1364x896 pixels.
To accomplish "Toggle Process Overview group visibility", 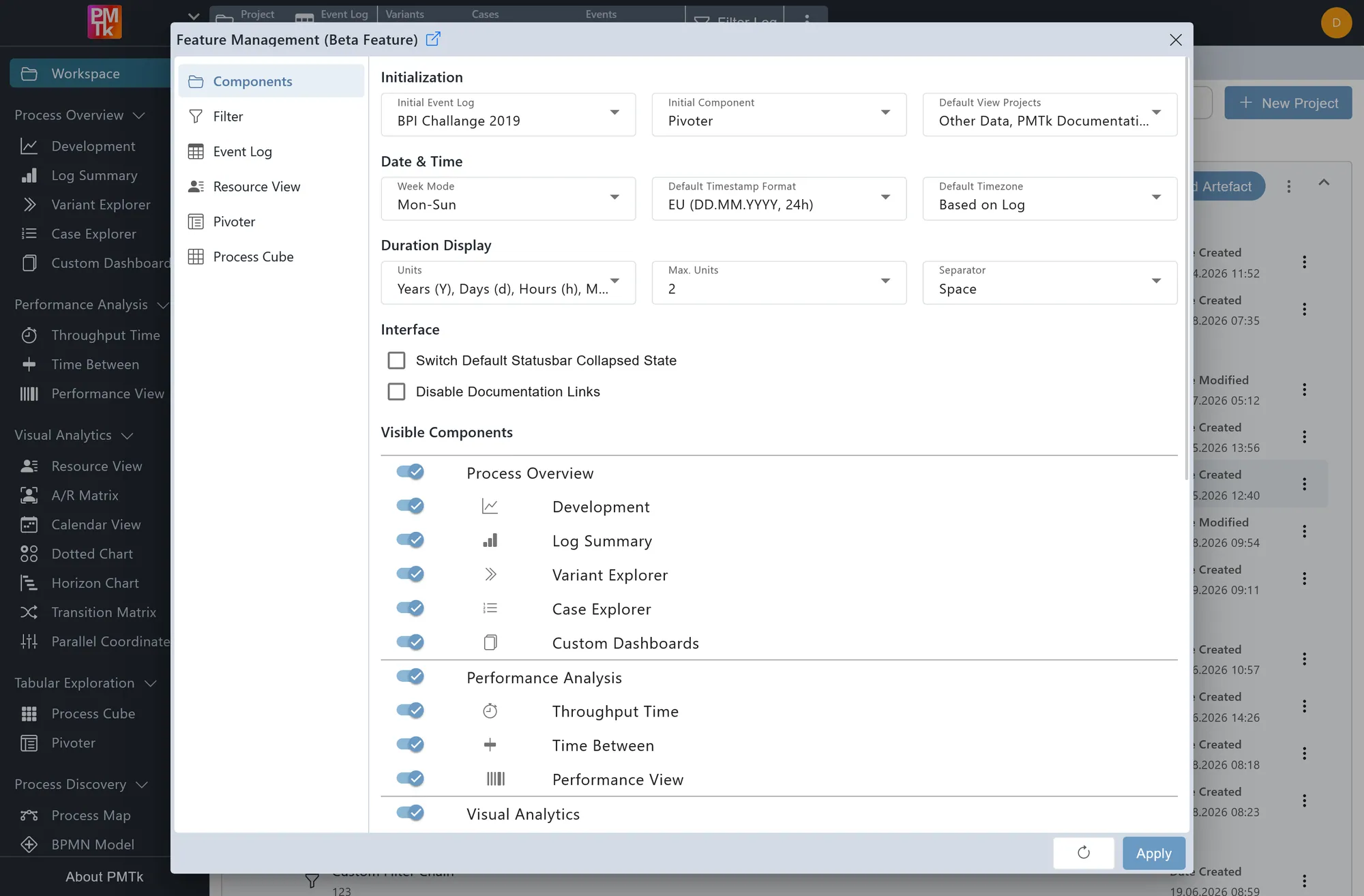I will (x=411, y=472).
